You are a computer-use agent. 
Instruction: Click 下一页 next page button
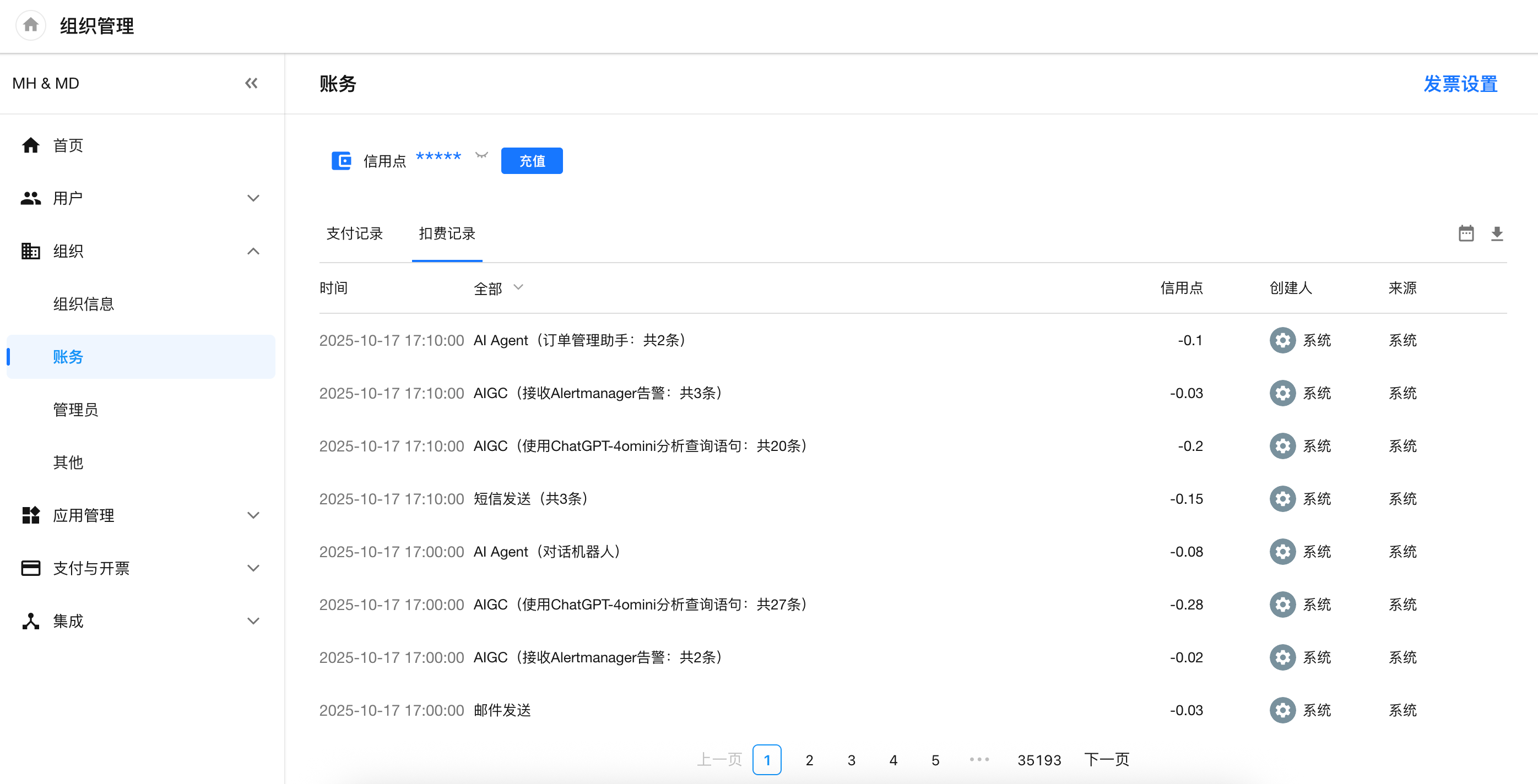(1106, 760)
